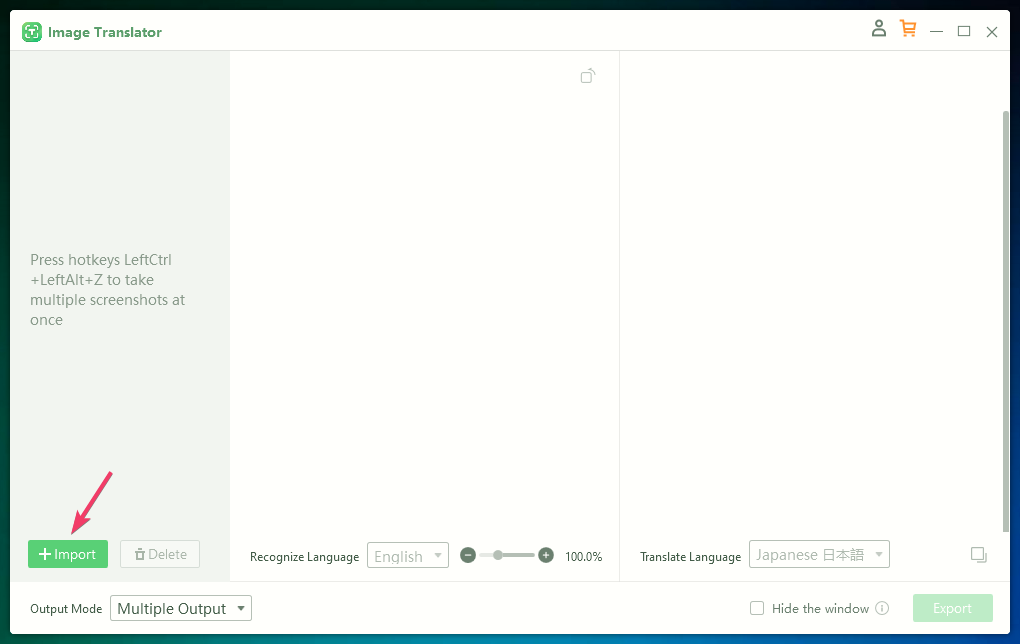Click the Translate Language label
Image resolution: width=1020 pixels, height=644 pixels.
click(690, 557)
